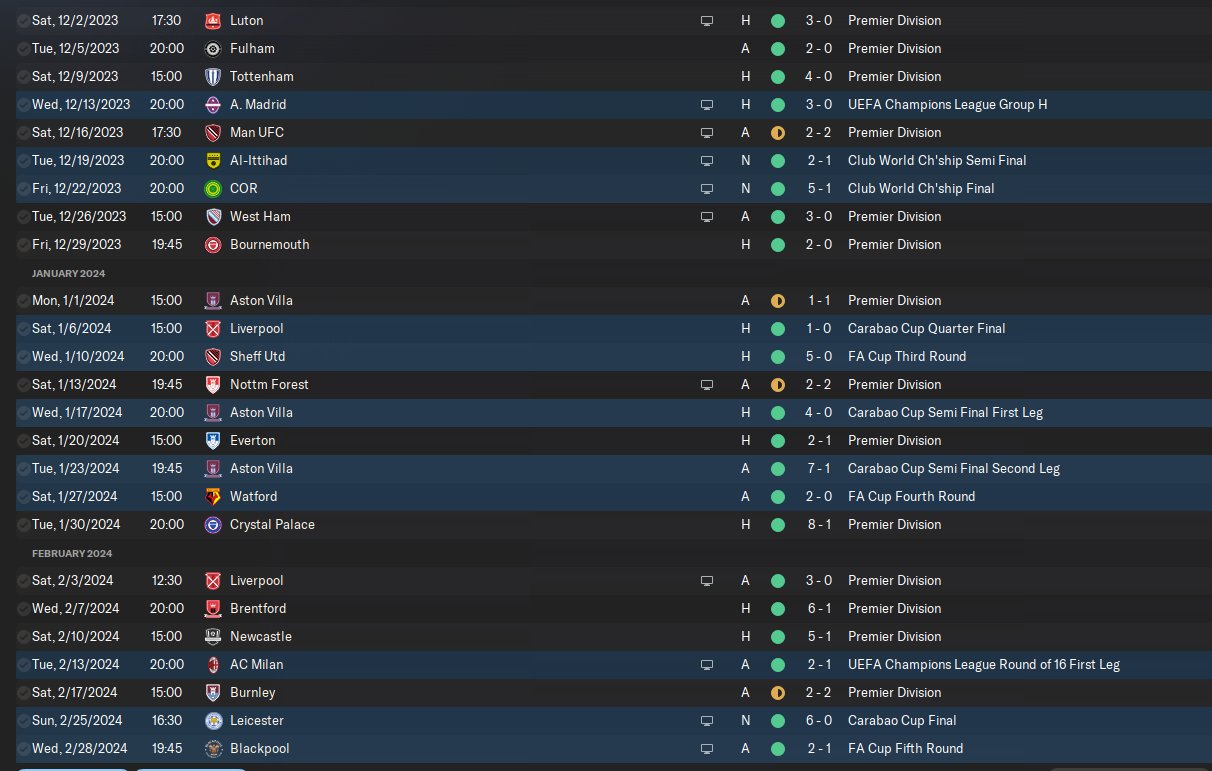Click the TV broadcast icon for Luton match

tap(707, 20)
